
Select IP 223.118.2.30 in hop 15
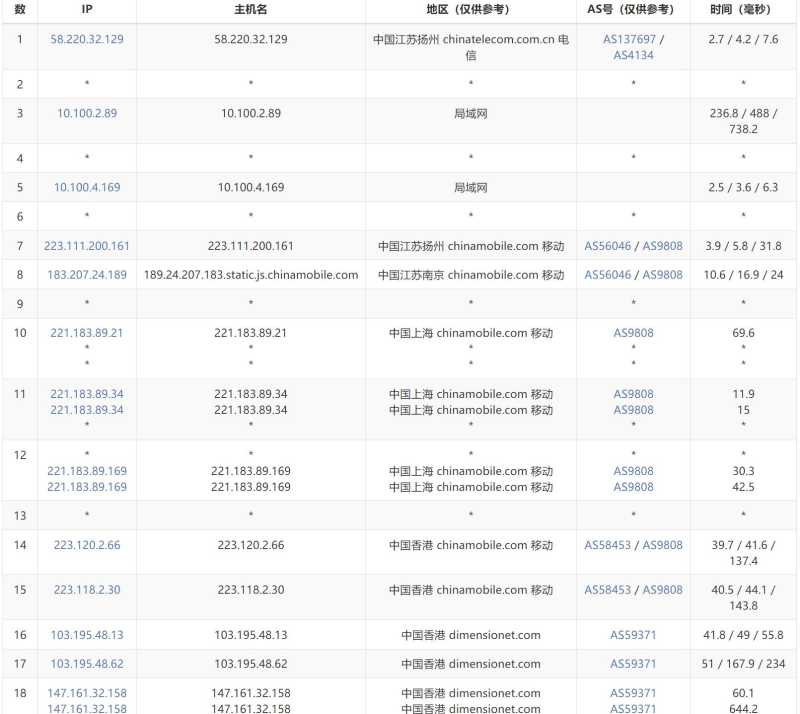(86, 590)
